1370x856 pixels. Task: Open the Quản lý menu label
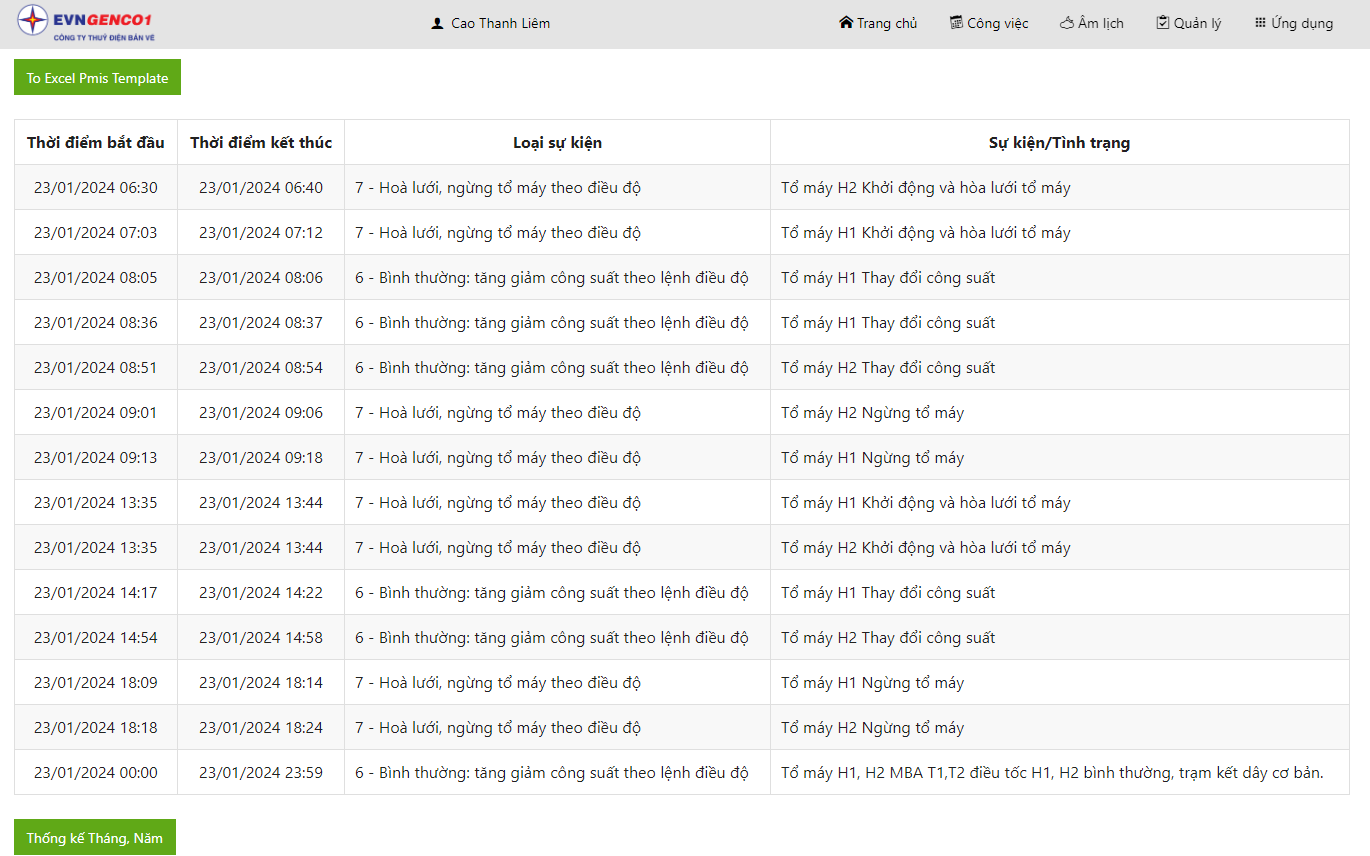[1197, 23]
